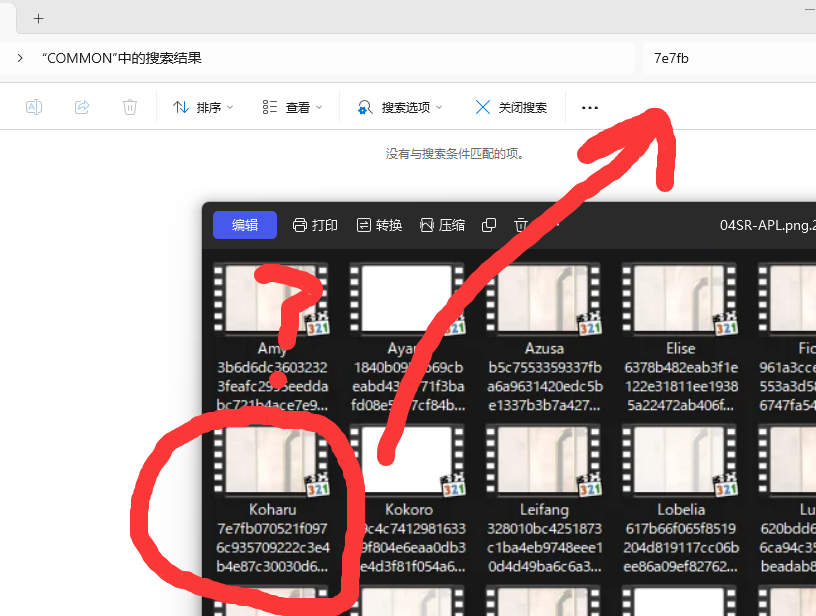Click the Kokoro file name text
The width and height of the screenshot is (816, 616).
[x=409, y=509]
